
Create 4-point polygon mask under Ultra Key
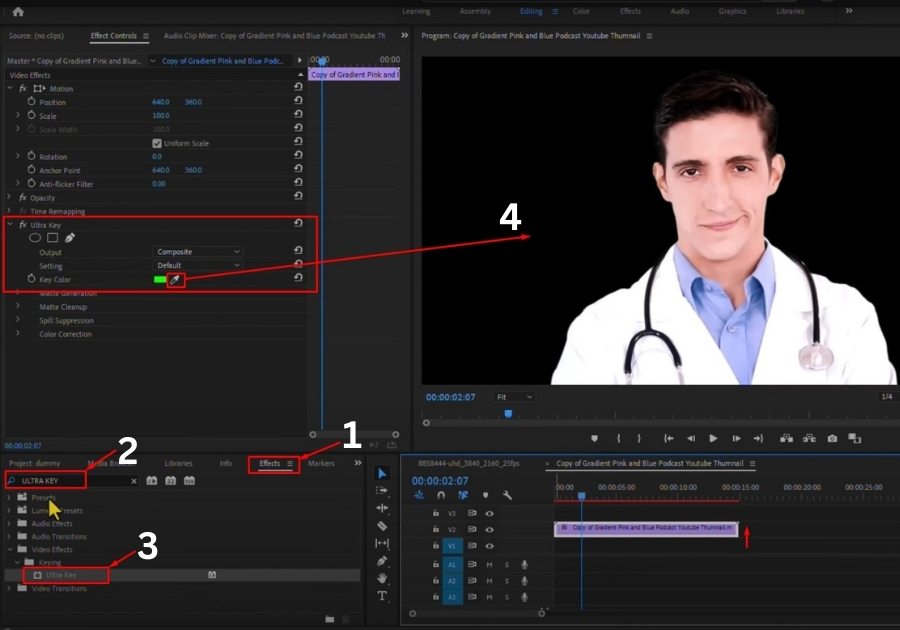click(x=52, y=238)
